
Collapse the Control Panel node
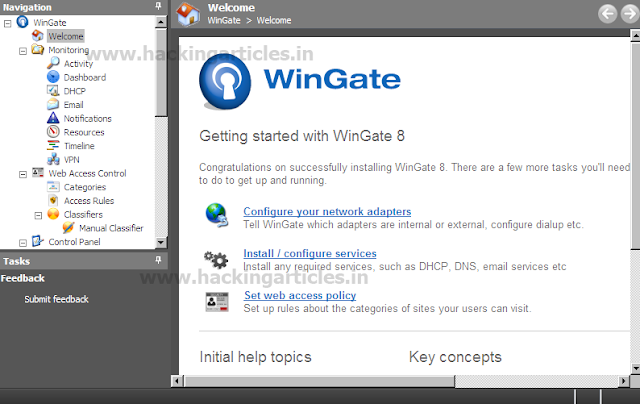(x=23, y=243)
